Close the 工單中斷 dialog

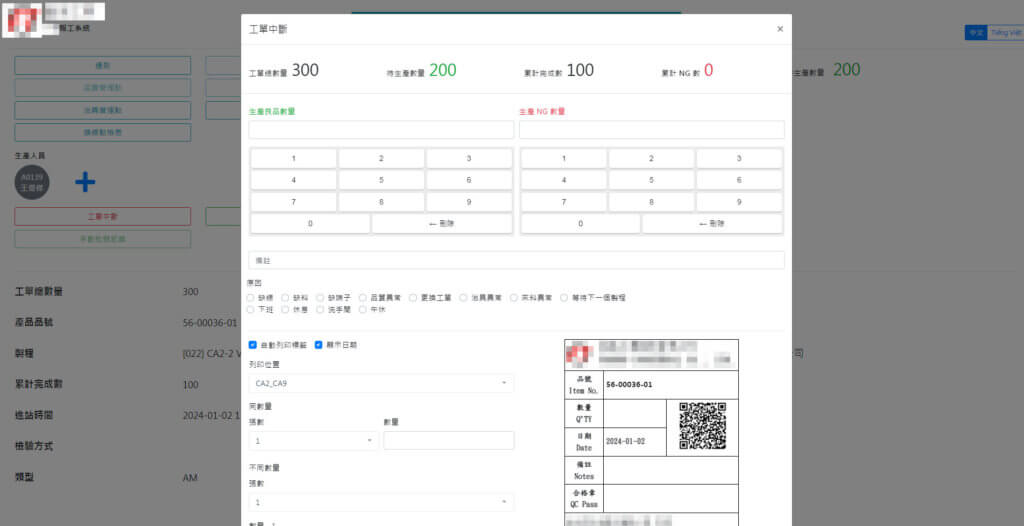780,30
